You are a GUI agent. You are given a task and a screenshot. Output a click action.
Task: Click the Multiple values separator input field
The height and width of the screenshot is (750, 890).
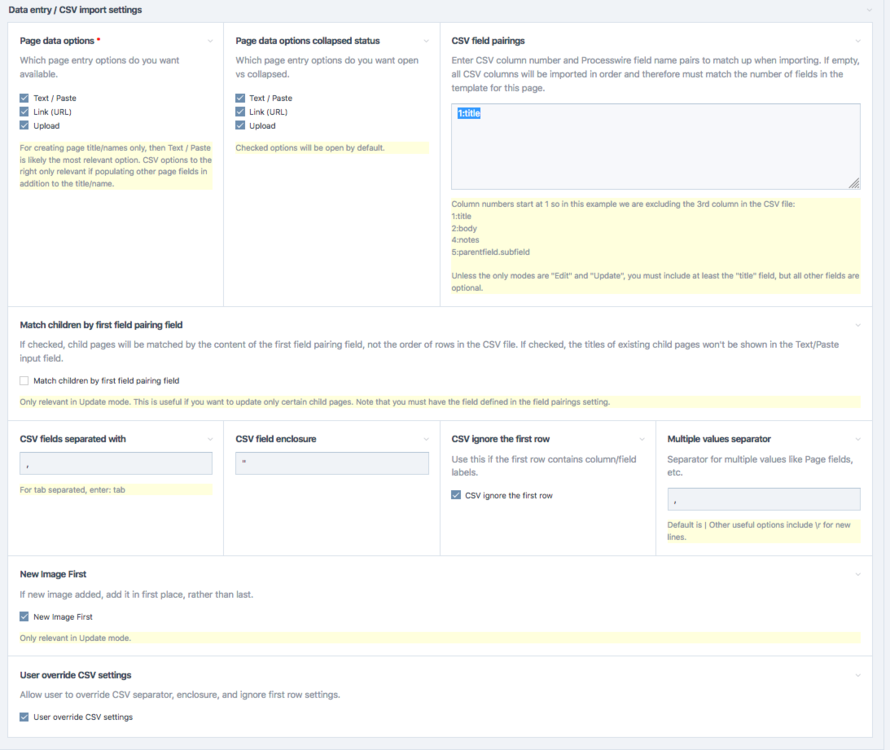coord(764,499)
